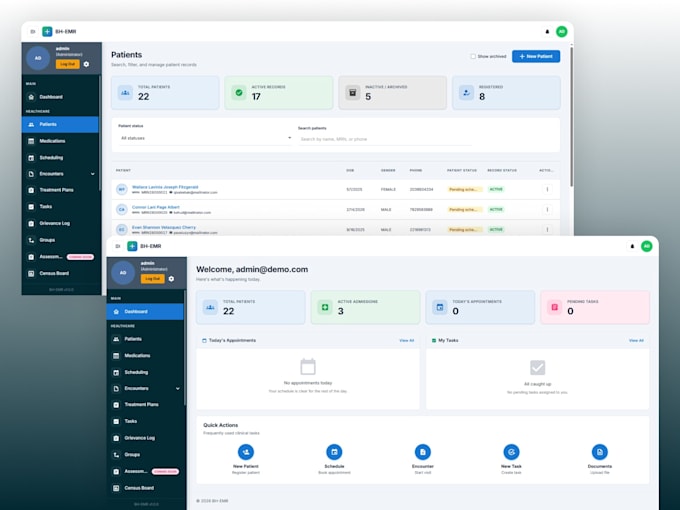Open settings gear in Patients window sidebar
680x510 pixels.
pyautogui.click(x=86, y=64)
